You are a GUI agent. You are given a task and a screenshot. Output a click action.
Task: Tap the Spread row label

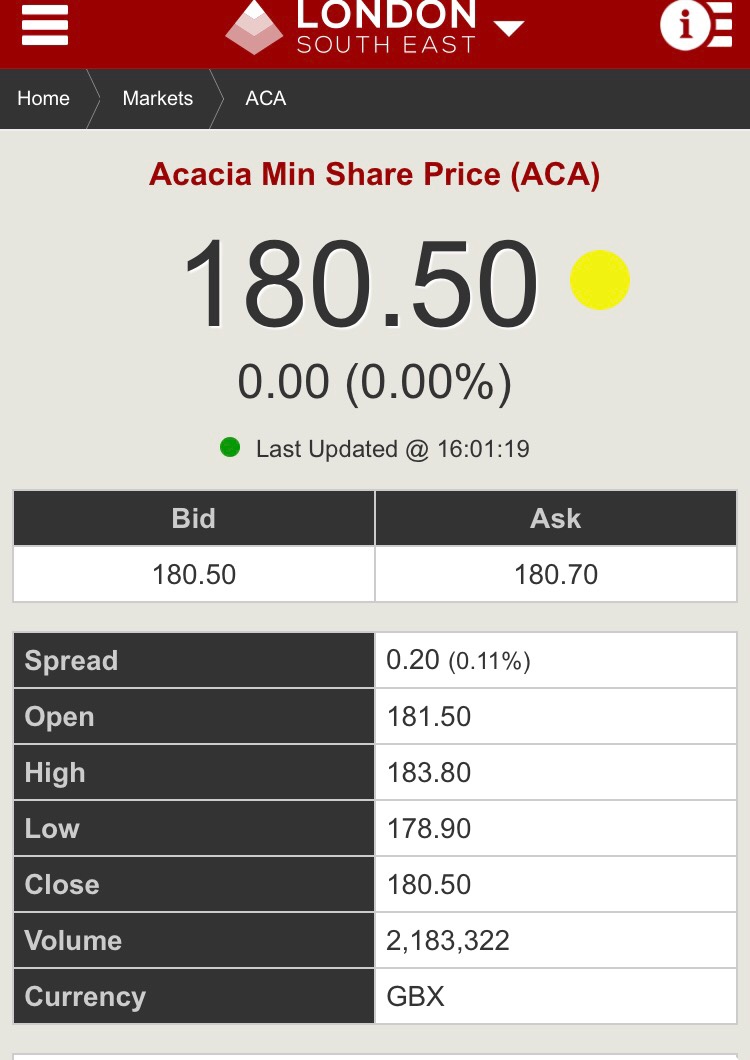(x=71, y=661)
